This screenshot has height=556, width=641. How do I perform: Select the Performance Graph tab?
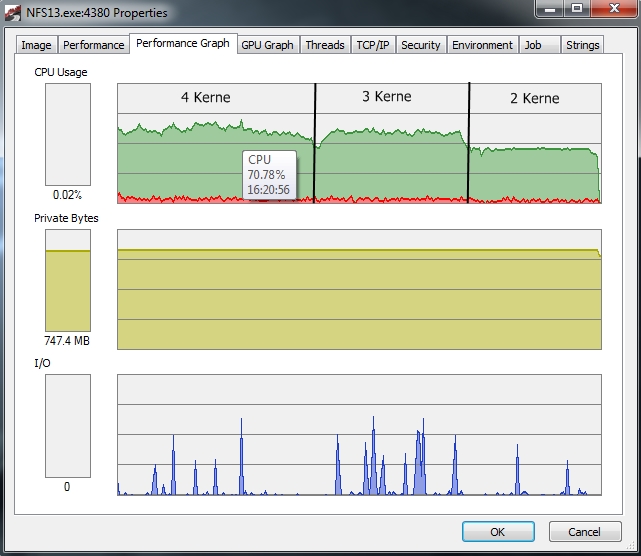(183, 43)
